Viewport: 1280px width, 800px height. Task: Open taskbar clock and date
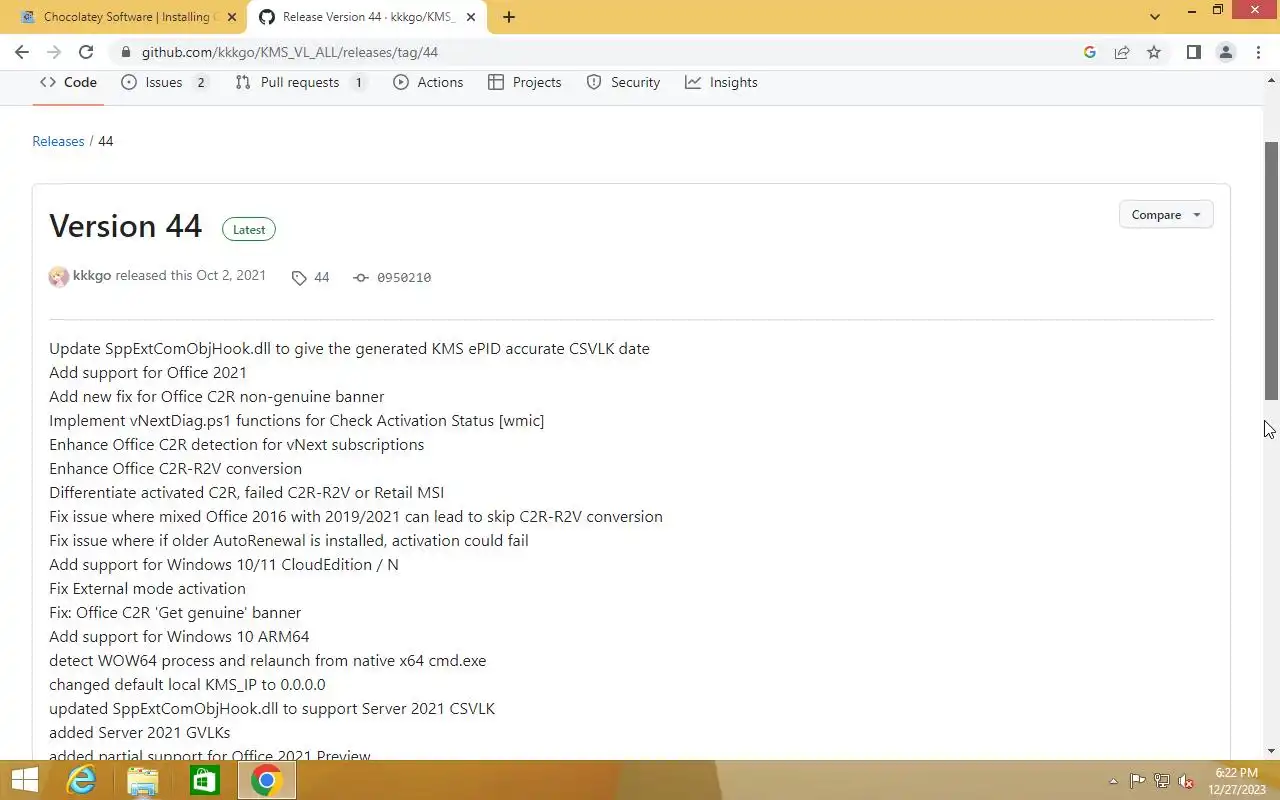point(1238,781)
